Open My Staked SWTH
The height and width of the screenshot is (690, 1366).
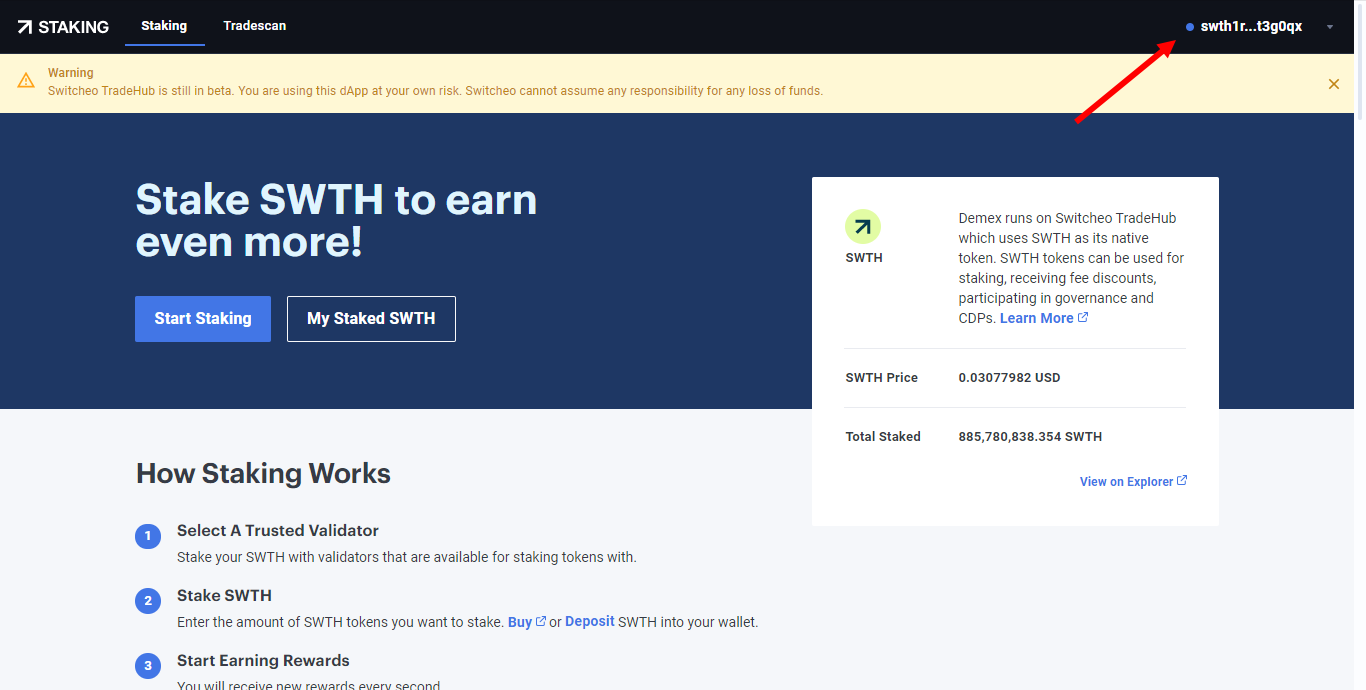point(371,319)
